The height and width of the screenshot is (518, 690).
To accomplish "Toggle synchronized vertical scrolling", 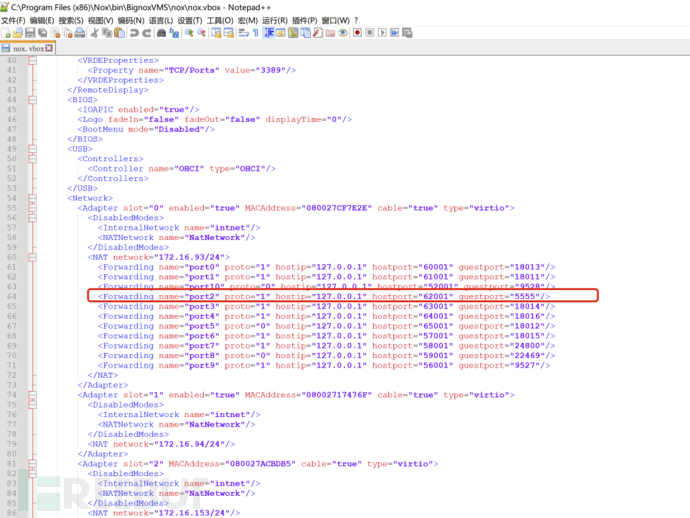I will (x=216, y=33).
